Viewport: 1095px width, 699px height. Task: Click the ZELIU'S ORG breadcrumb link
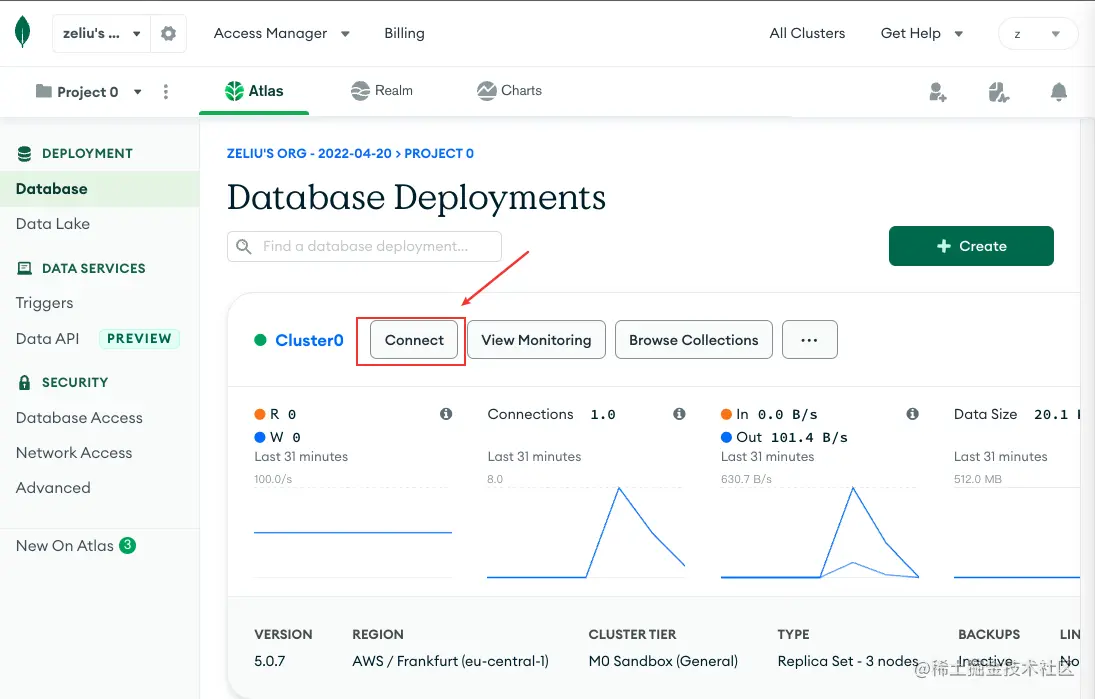[x=309, y=154]
